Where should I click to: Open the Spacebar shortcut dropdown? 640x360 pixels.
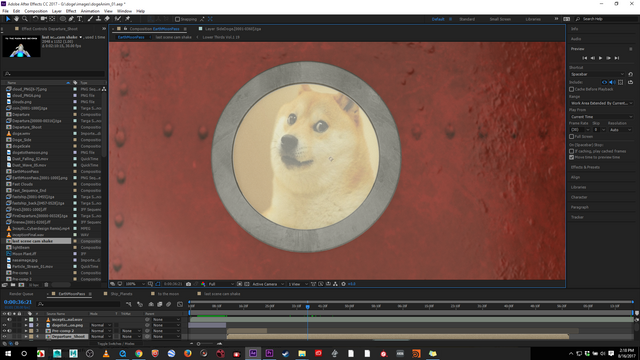point(597,74)
